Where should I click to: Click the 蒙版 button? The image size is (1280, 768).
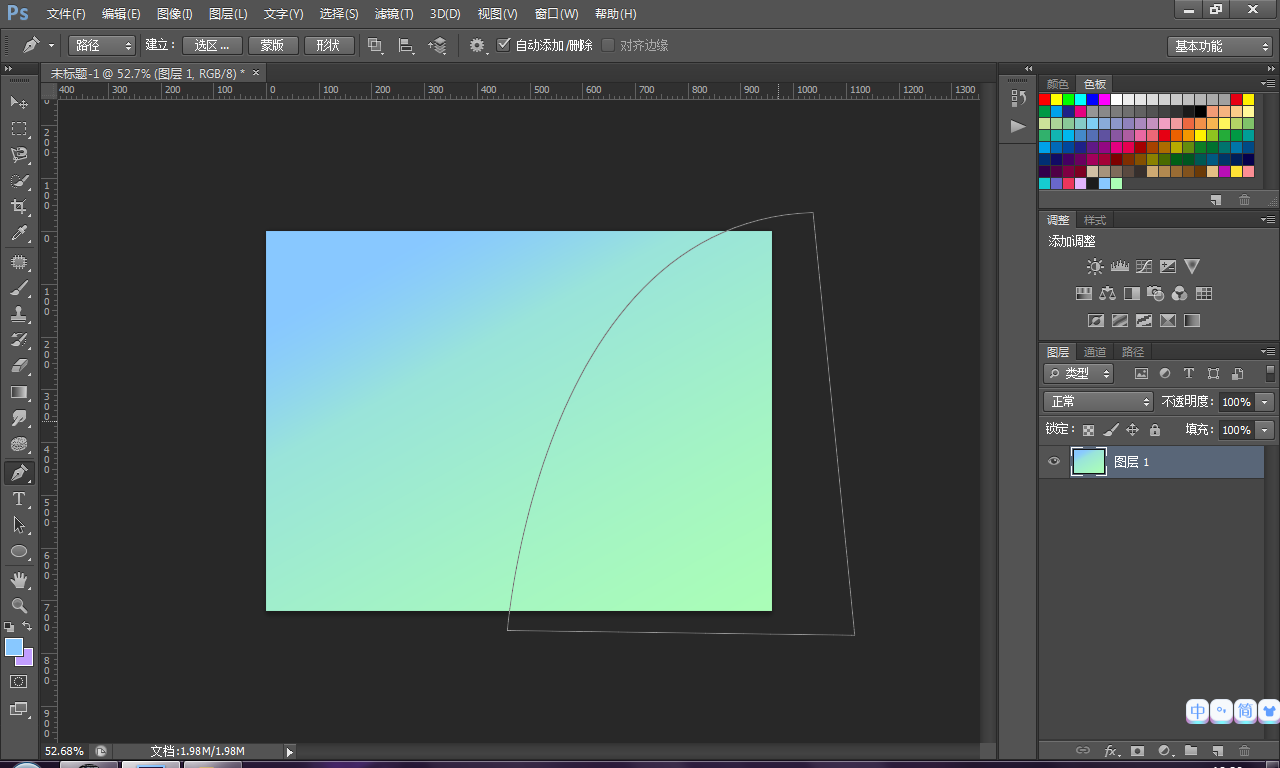(272, 45)
